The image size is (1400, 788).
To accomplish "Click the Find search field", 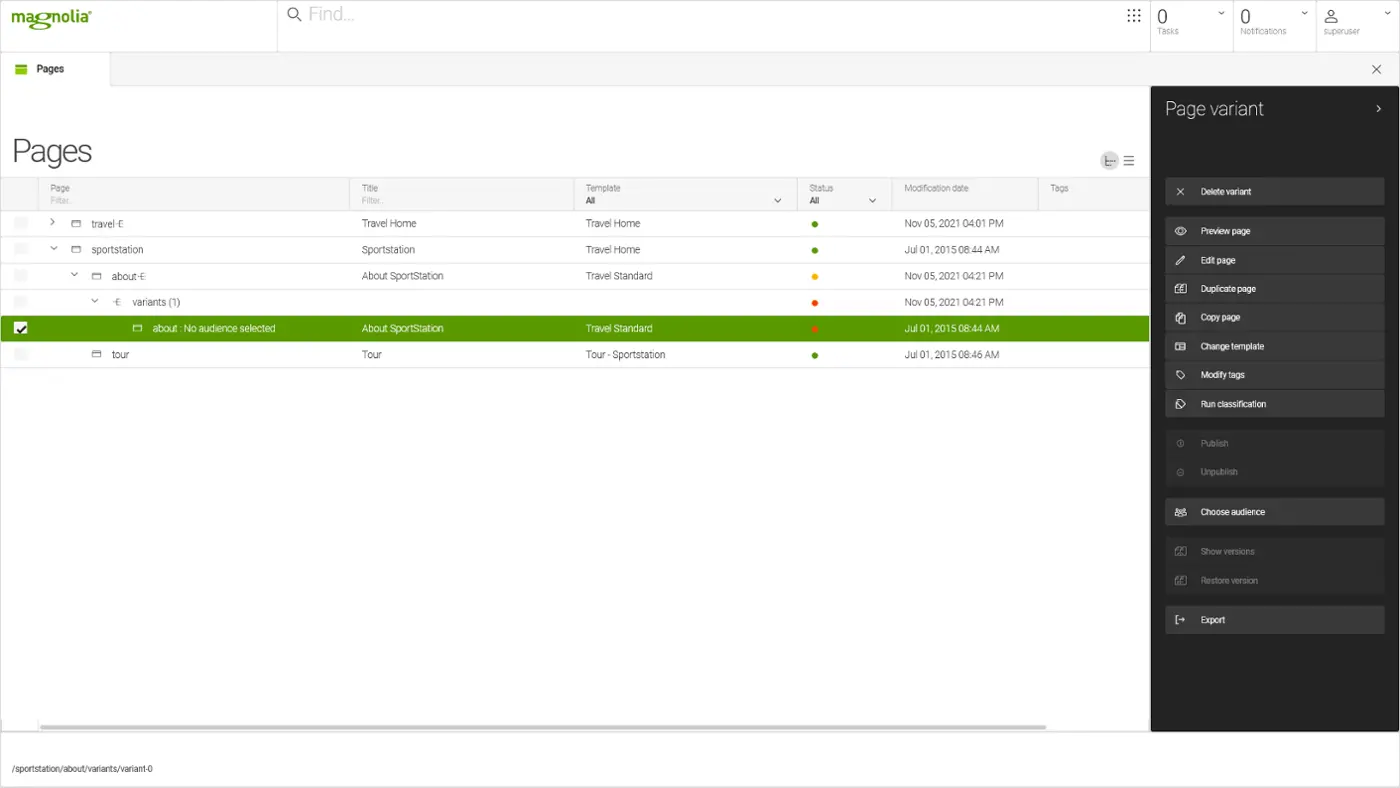I will [700, 15].
